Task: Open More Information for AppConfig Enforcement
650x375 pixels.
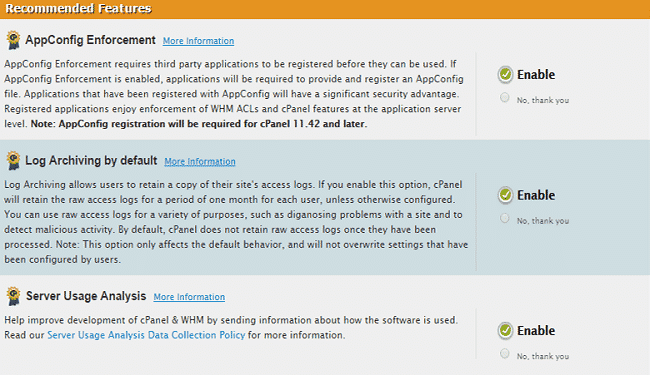Action: (198, 41)
